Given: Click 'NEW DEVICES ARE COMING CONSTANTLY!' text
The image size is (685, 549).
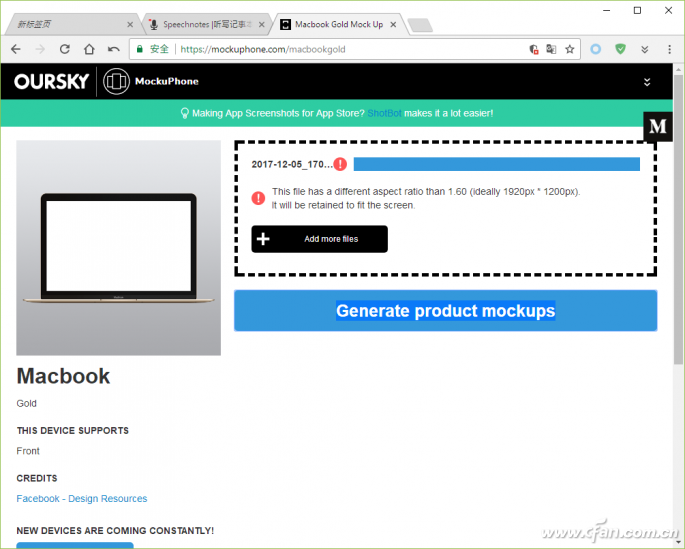Looking at the screenshot, I should (115, 531).
